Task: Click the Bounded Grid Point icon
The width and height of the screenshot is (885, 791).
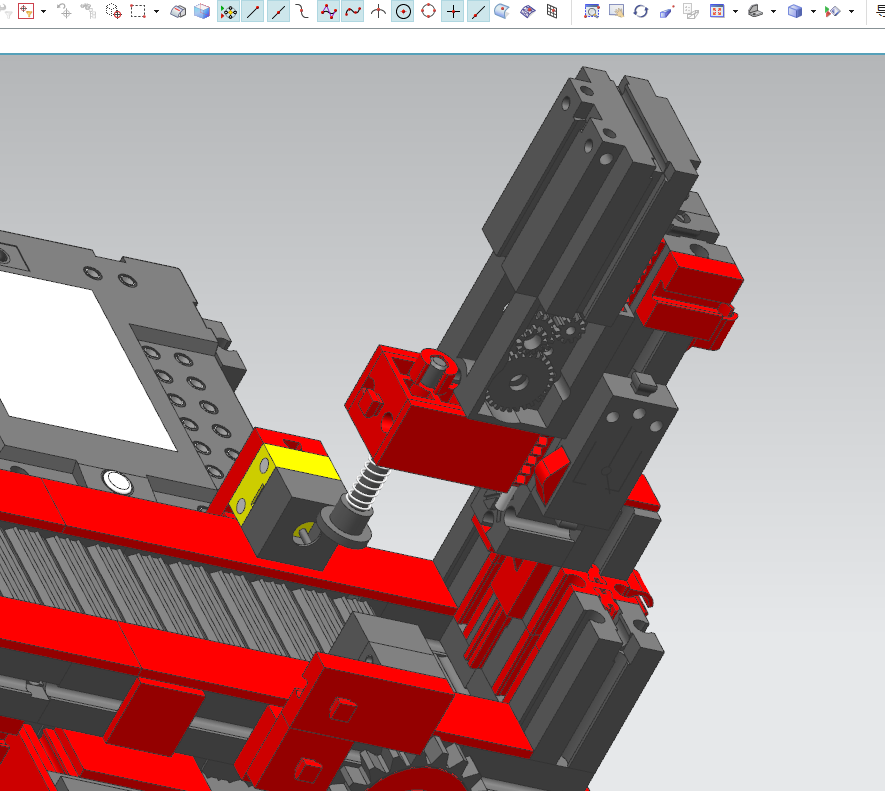Action: tap(552, 11)
